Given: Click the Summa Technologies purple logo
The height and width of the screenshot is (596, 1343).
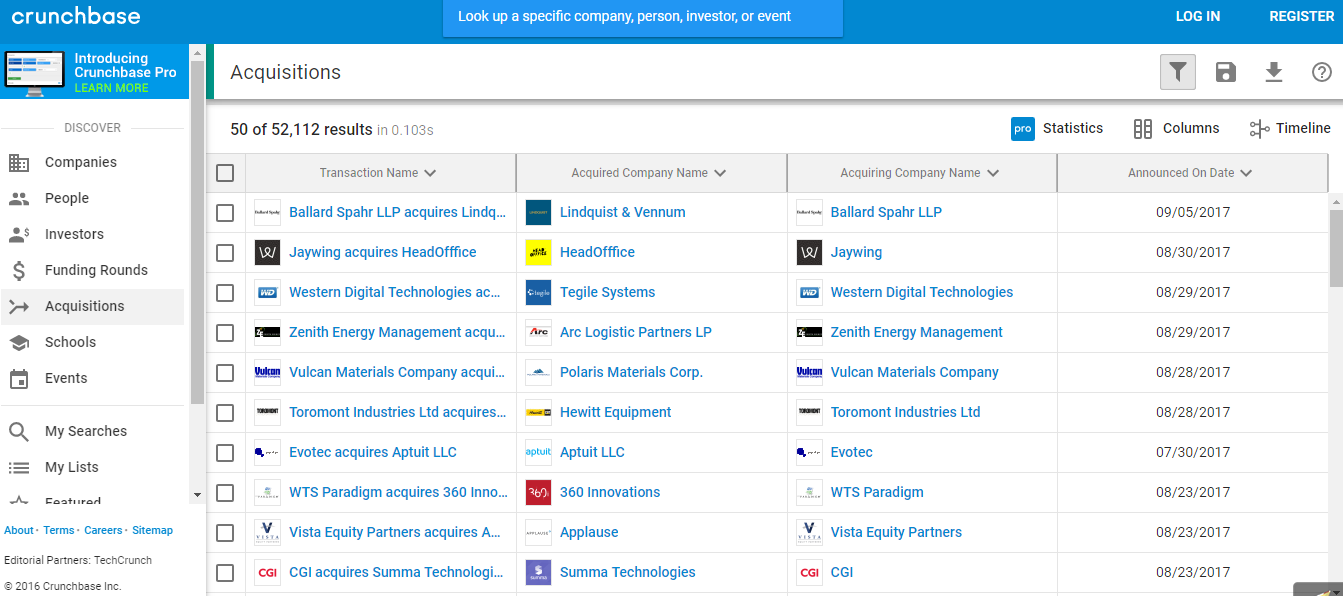Looking at the screenshot, I should click(538, 572).
